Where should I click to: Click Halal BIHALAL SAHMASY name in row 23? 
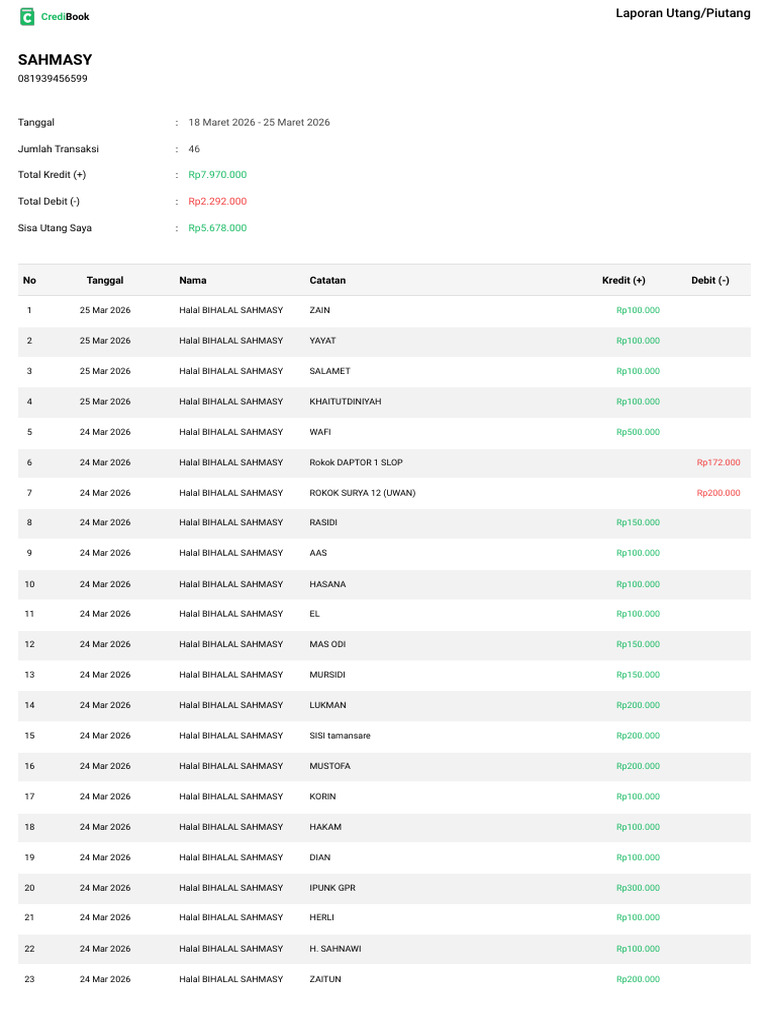coord(231,979)
